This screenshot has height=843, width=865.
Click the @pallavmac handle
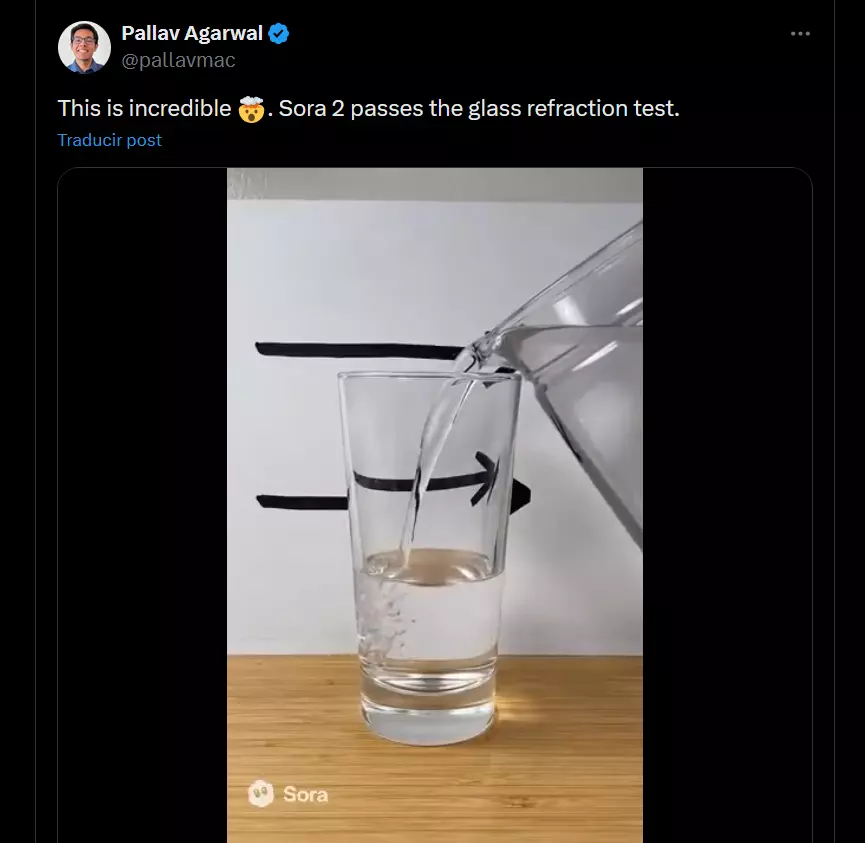[178, 60]
